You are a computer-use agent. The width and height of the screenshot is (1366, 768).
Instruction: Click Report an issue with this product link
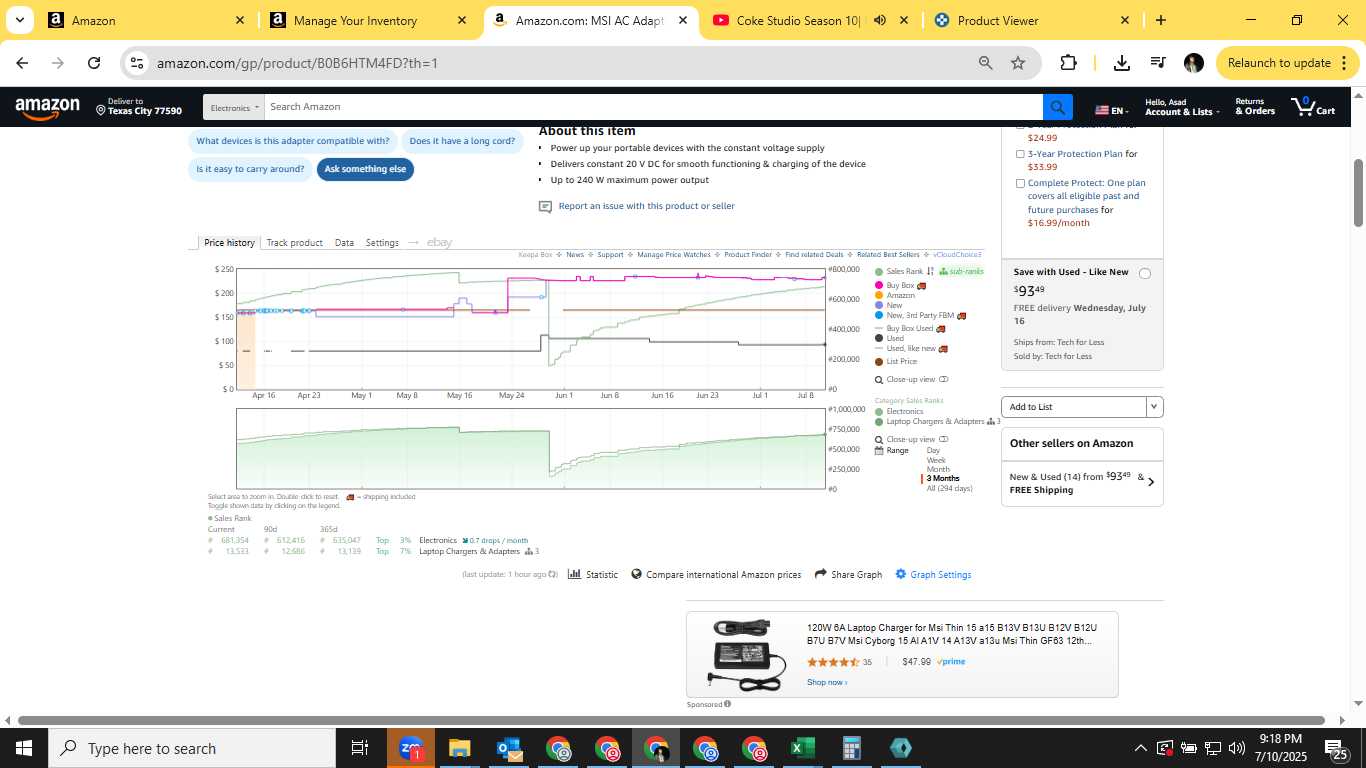646,206
